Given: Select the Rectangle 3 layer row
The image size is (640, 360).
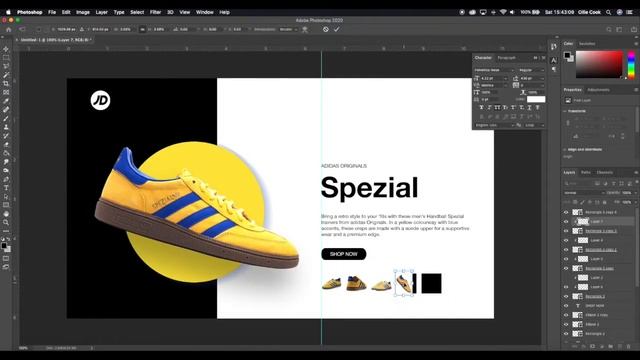Looking at the screenshot, I should pos(598,296).
